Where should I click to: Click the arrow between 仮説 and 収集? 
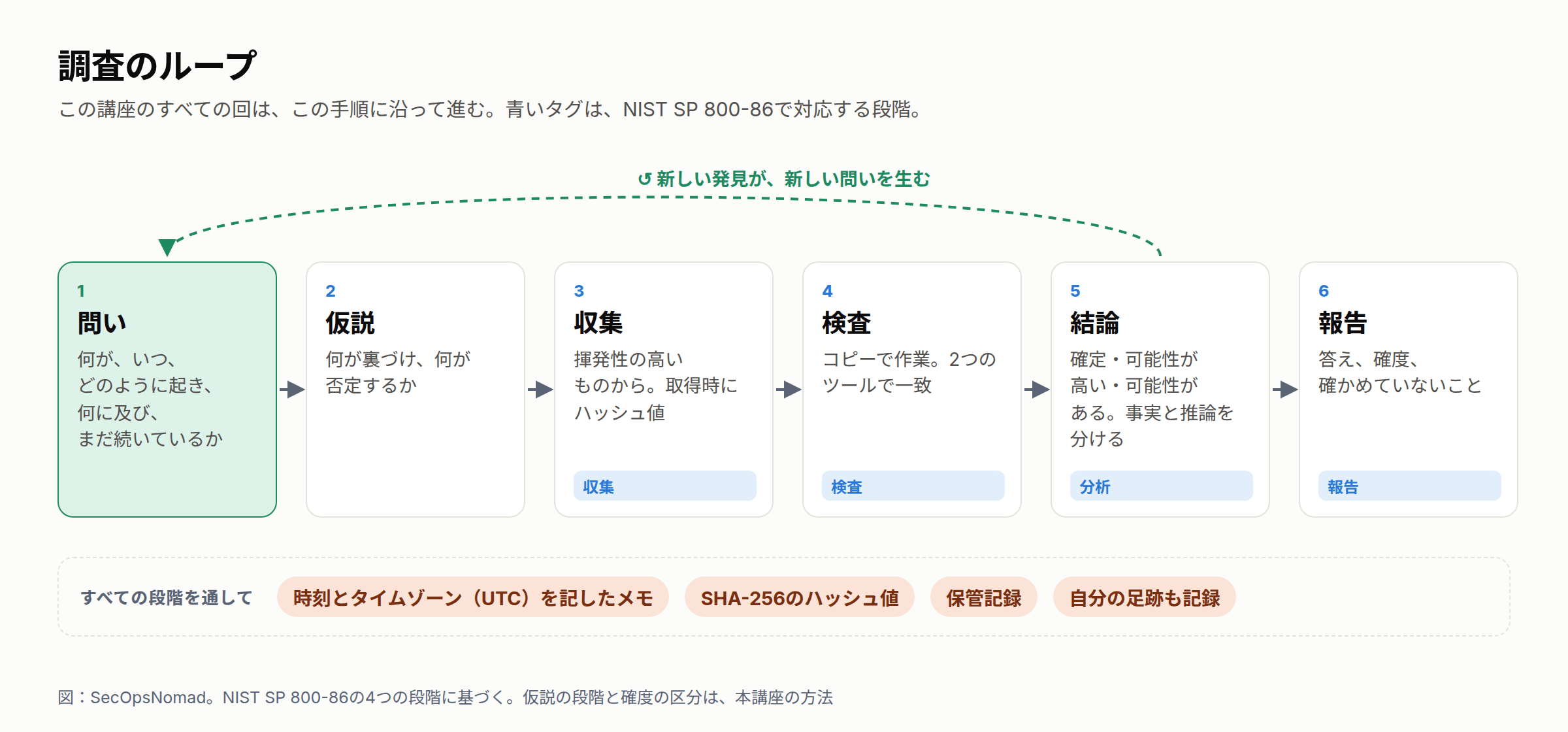[540, 390]
